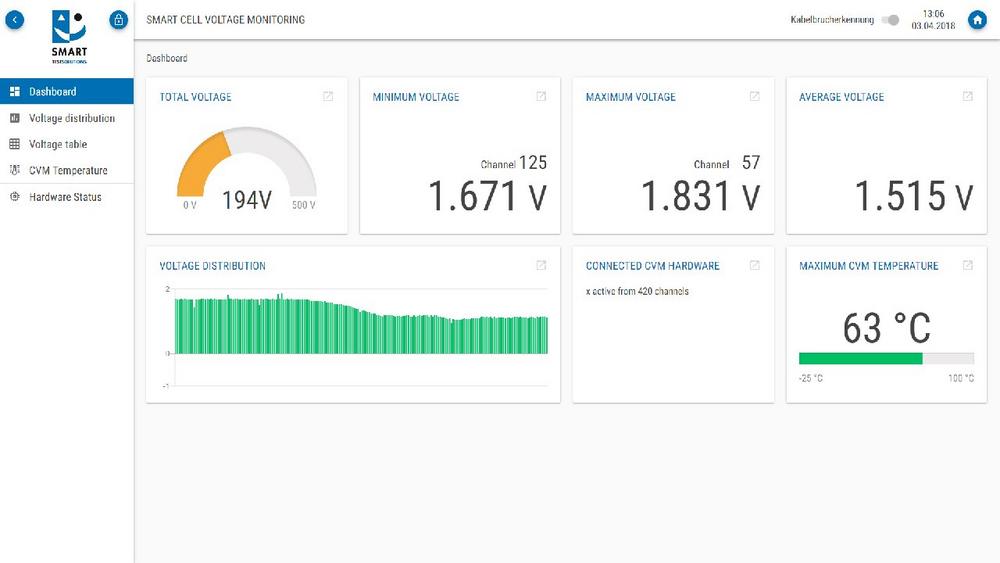Select Dashboard in the sidebar

coord(52,92)
